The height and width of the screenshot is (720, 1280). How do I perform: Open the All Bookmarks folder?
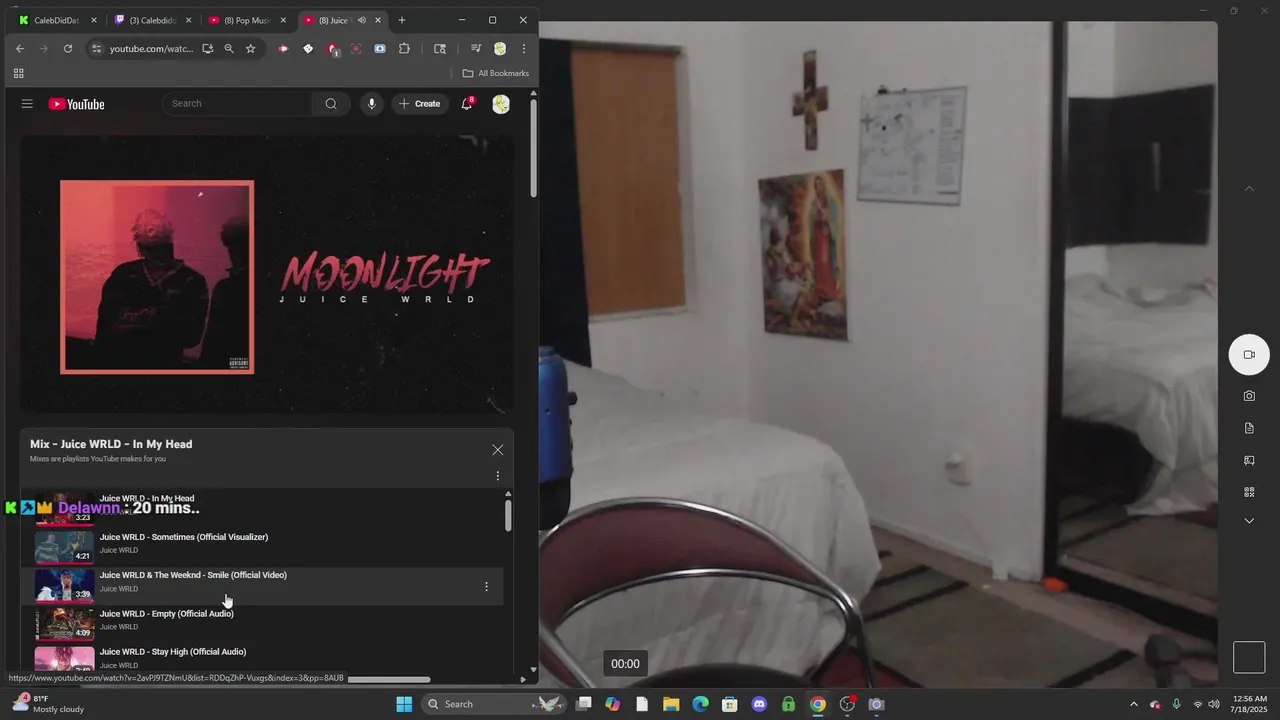click(x=496, y=73)
